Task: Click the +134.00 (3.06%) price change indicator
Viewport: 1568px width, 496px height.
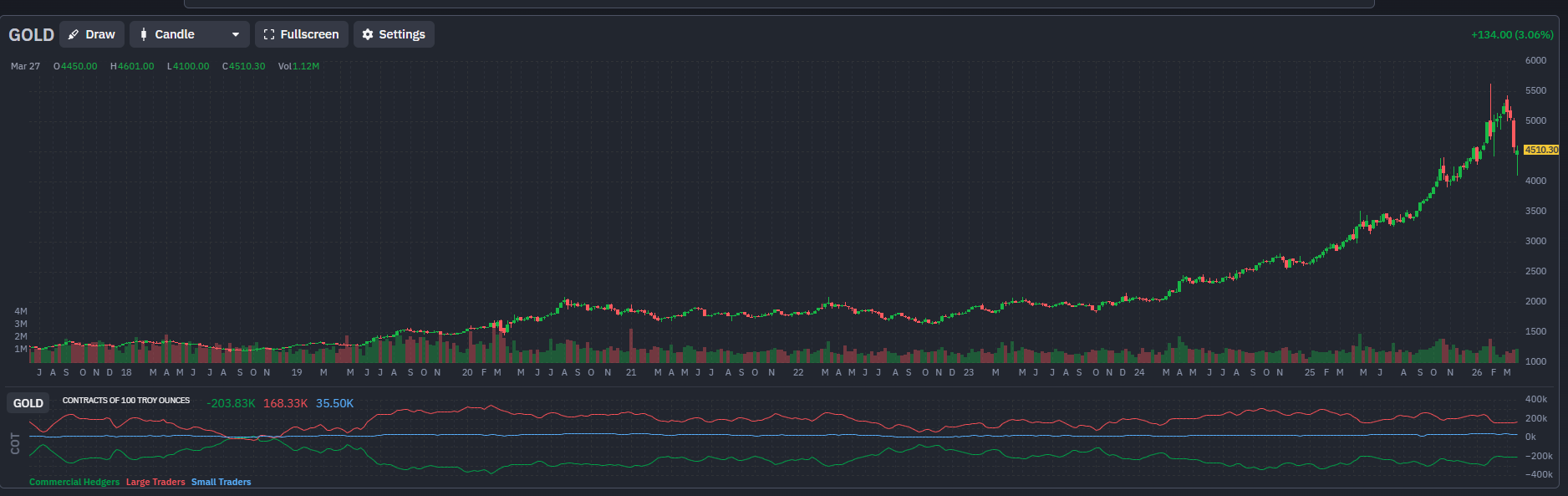Action: click(1511, 35)
